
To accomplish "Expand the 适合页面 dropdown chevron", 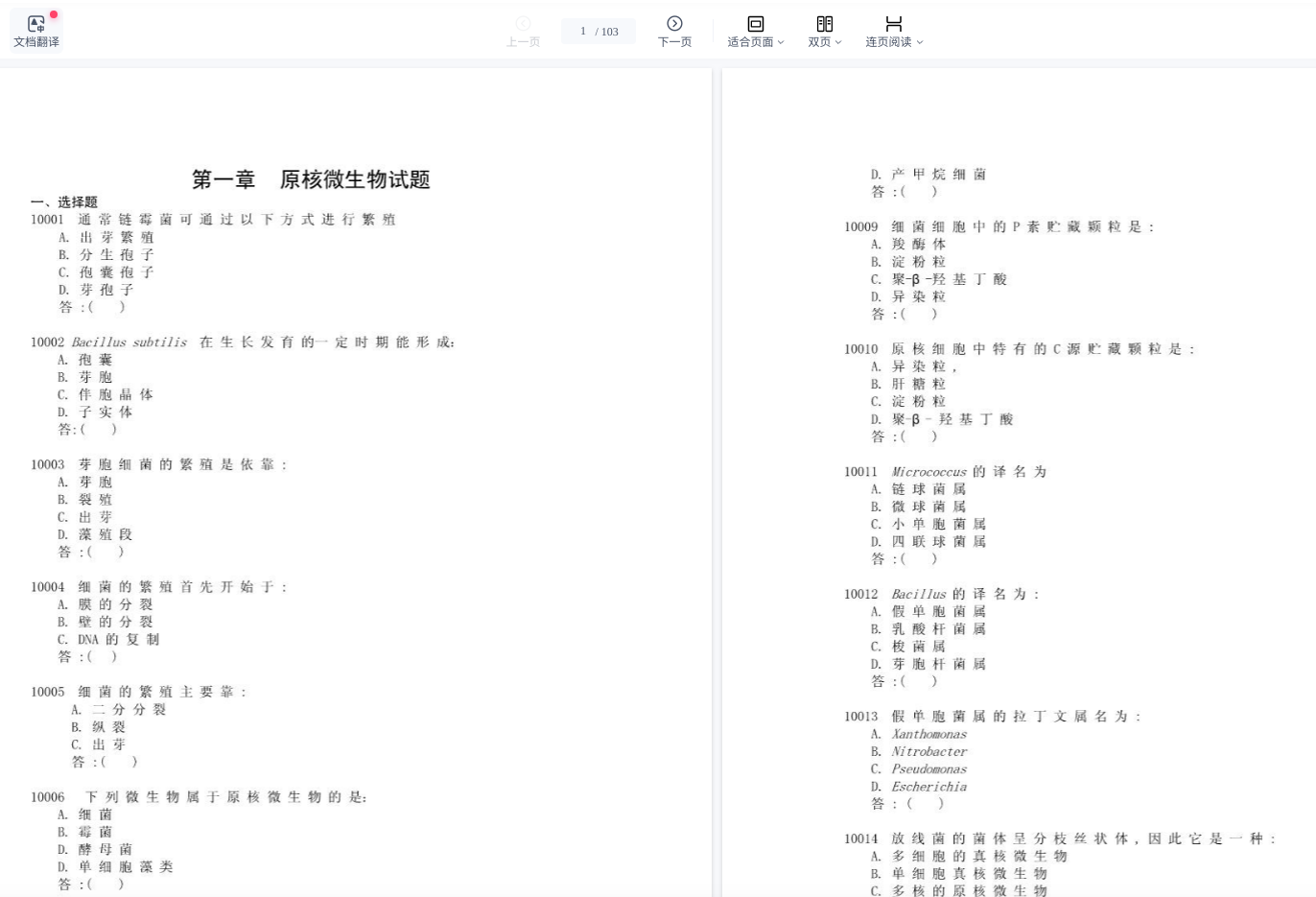I will pyautogui.click(x=781, y=42).
